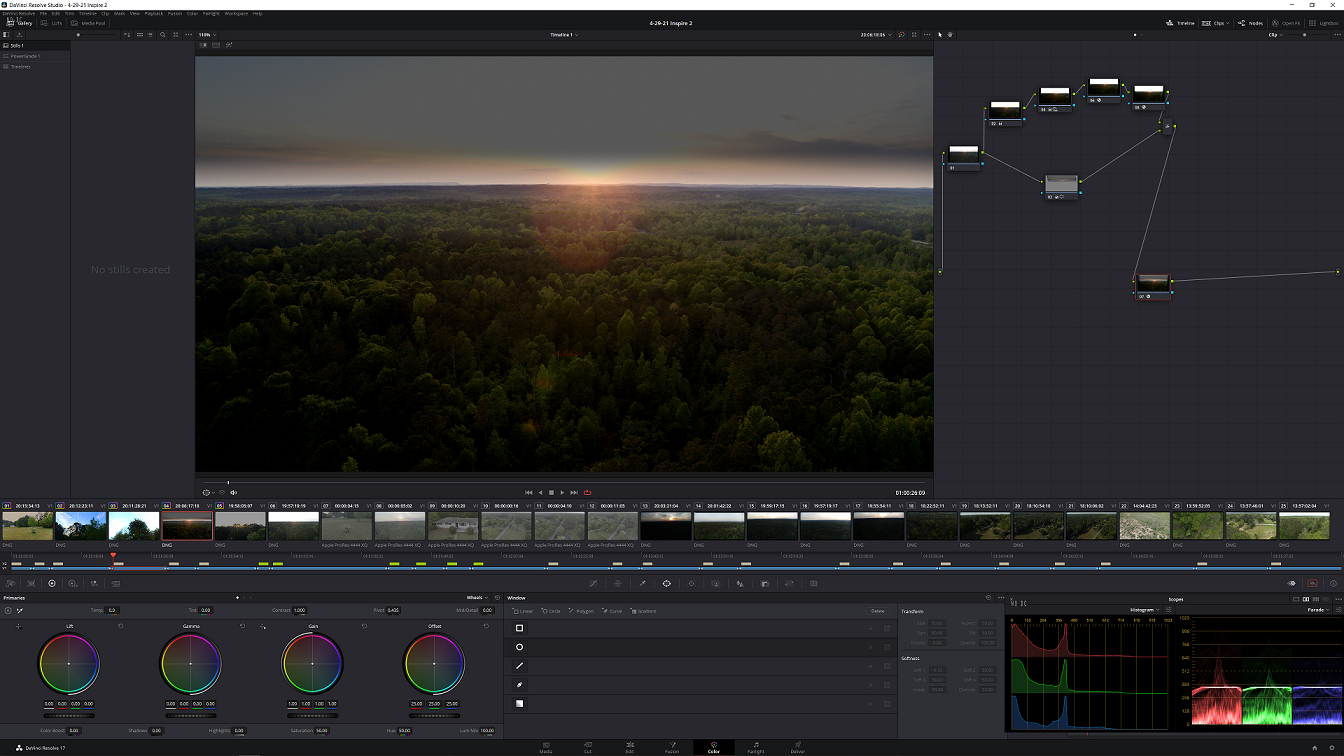Open the File menu
1344x756 pixels.
tap(43, 13)
